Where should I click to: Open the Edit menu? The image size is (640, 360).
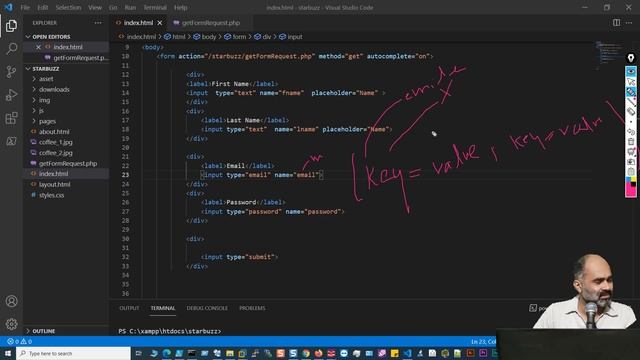coord(42,7)
